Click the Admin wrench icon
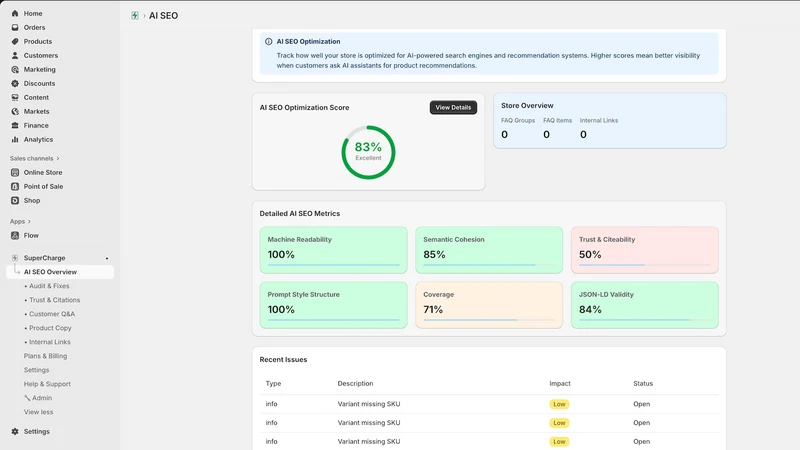This screenshot has width=800, height=450. coord(27,398)
